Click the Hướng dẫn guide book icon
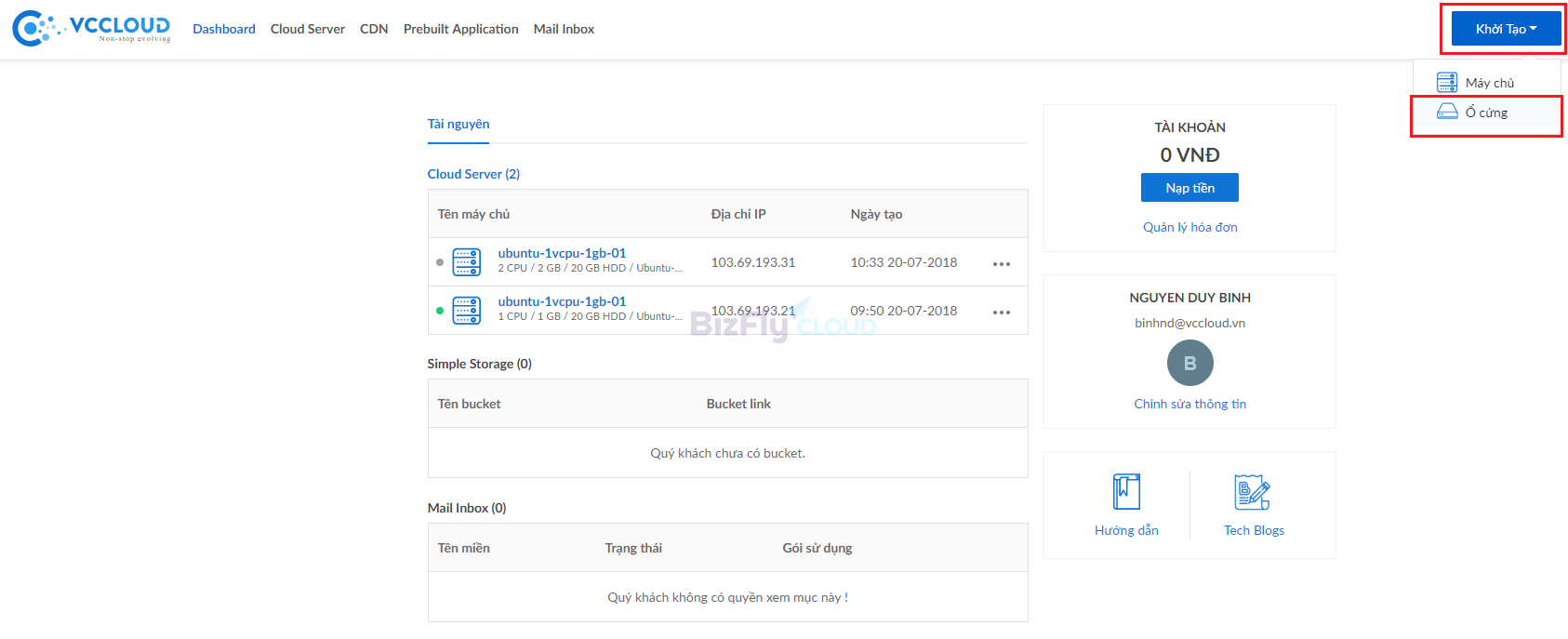Image resolution: width=1568 pixels, height=639 pixels. pyautogui.click(x=1126, y=491)
